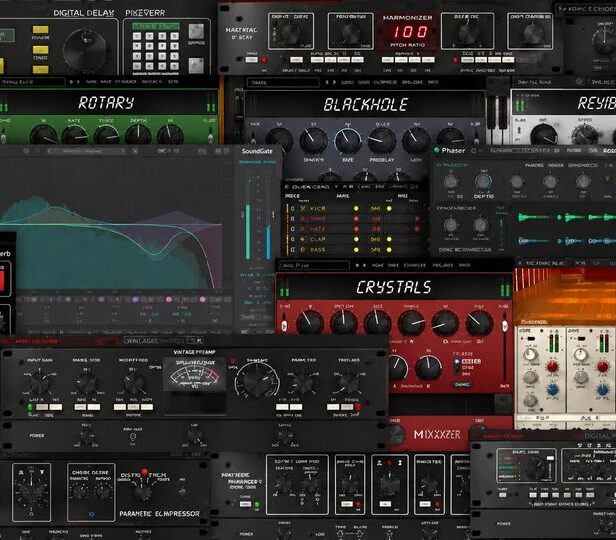Click red indicator above Parametic Ecmpressor center knob
Image resolution: width=616 pixels, height=540 pixels.
coord(144,472)
